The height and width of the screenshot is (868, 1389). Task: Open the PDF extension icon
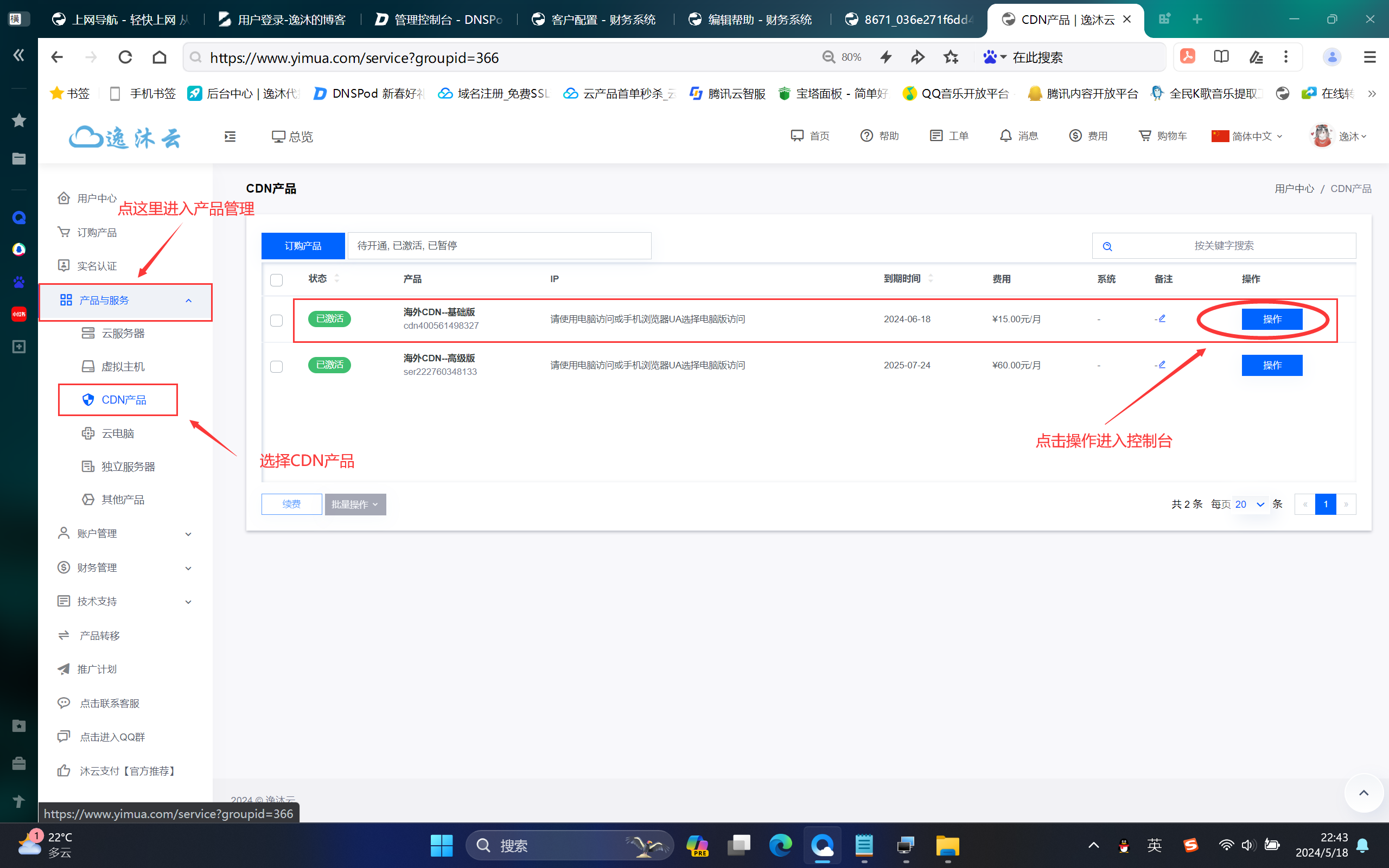click(1188, 56)
